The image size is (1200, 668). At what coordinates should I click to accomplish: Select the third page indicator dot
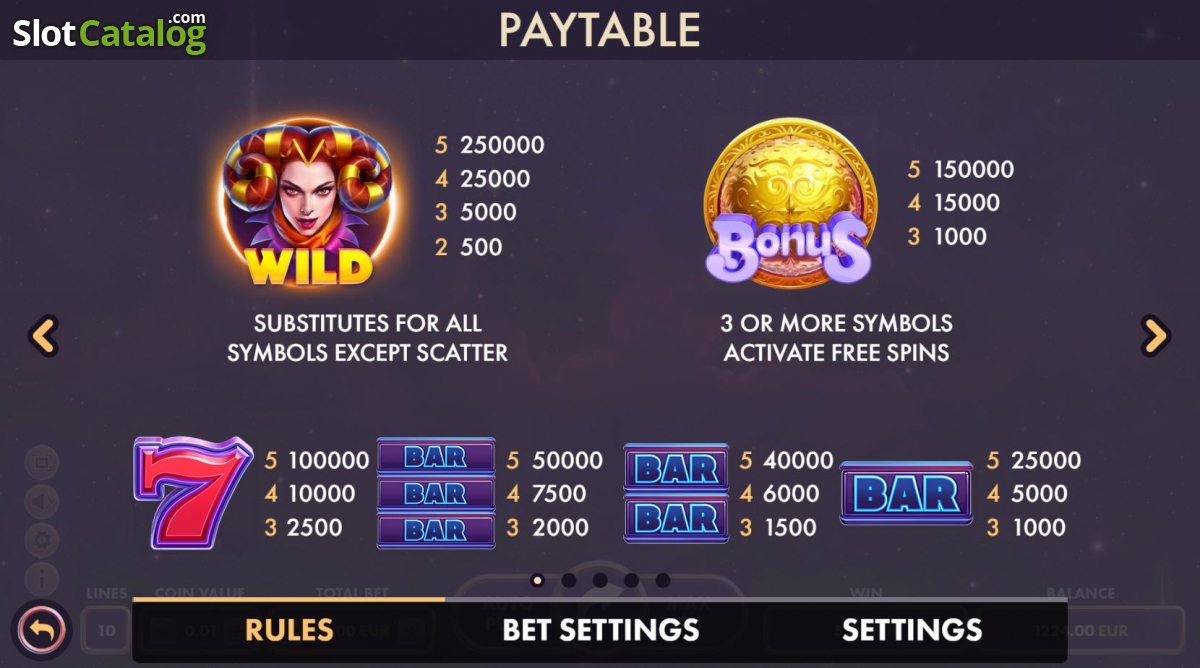click(x=600, y=580)
